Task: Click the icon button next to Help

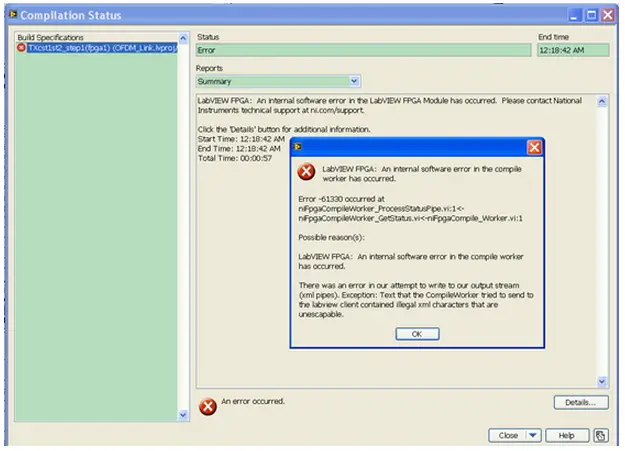Action: pos(601,435)
